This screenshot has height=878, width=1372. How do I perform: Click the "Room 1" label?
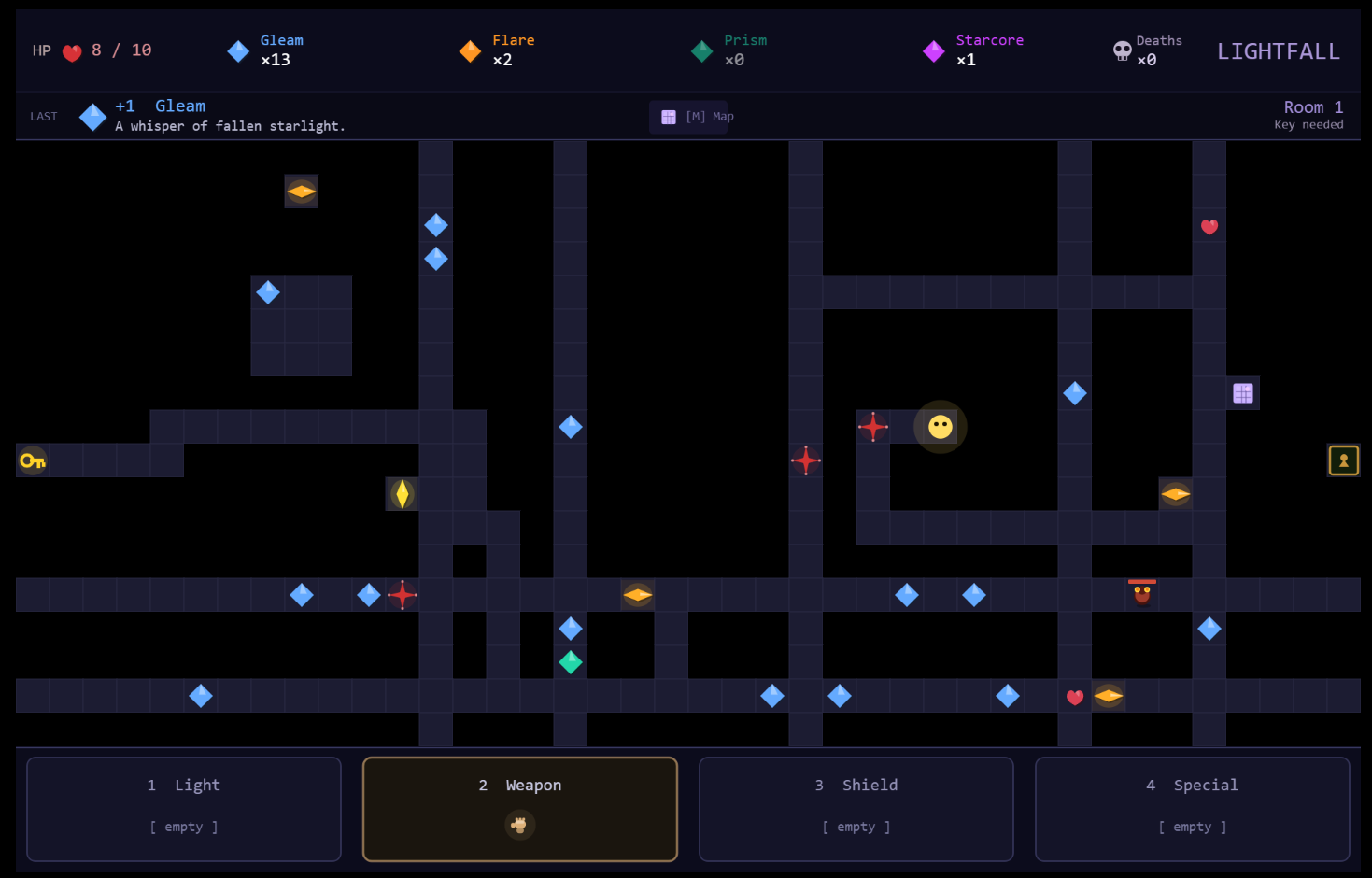[1313, 107]
